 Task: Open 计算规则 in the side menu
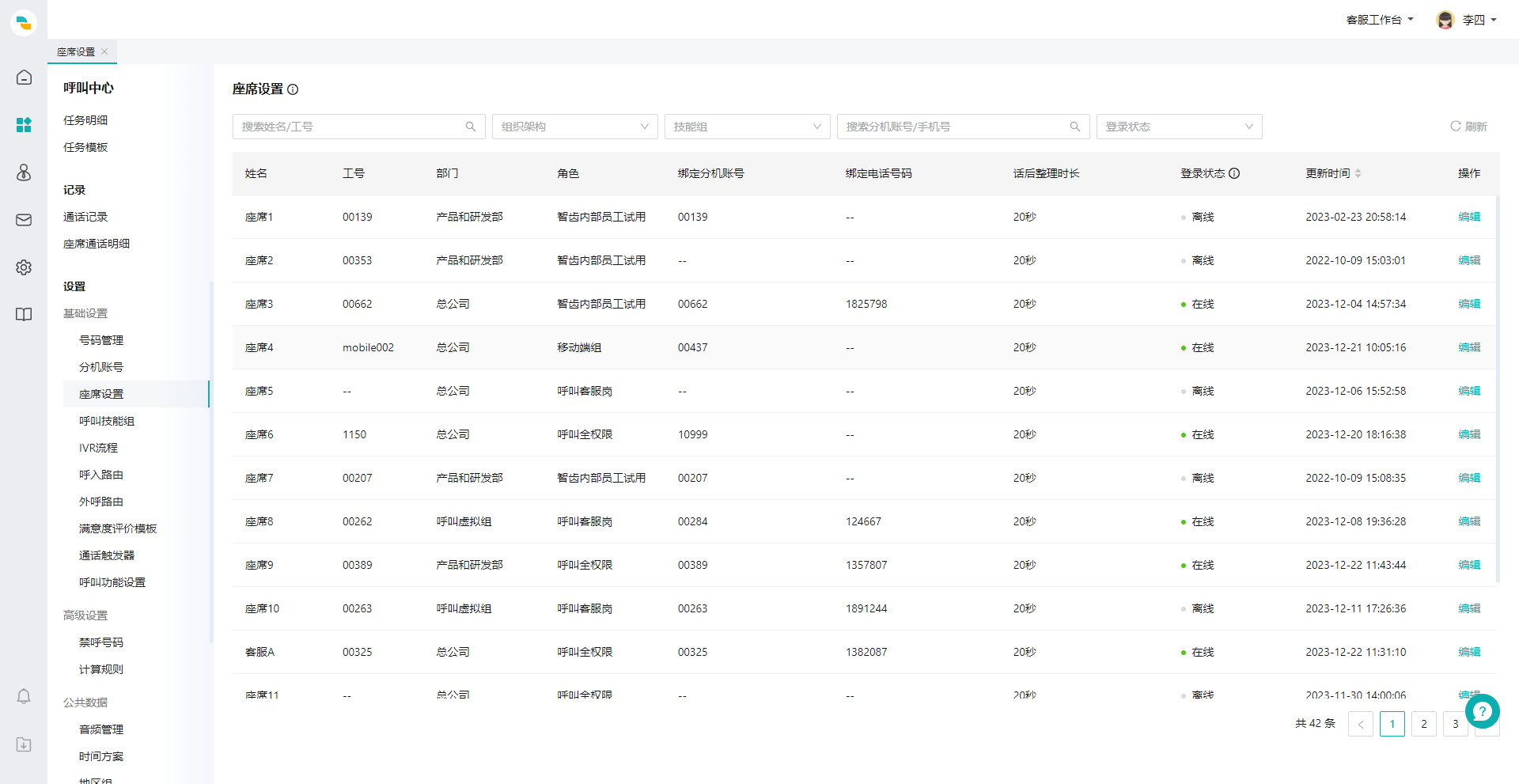point(101,669)
